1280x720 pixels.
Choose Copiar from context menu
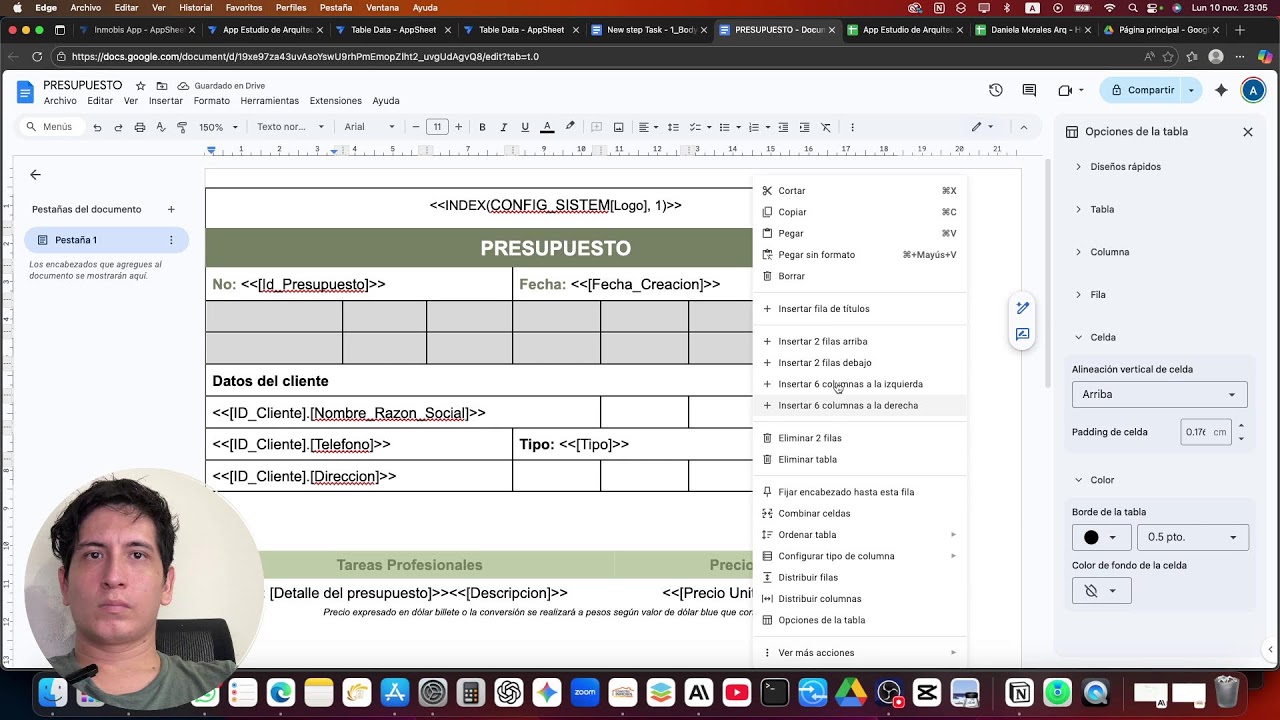860,212
